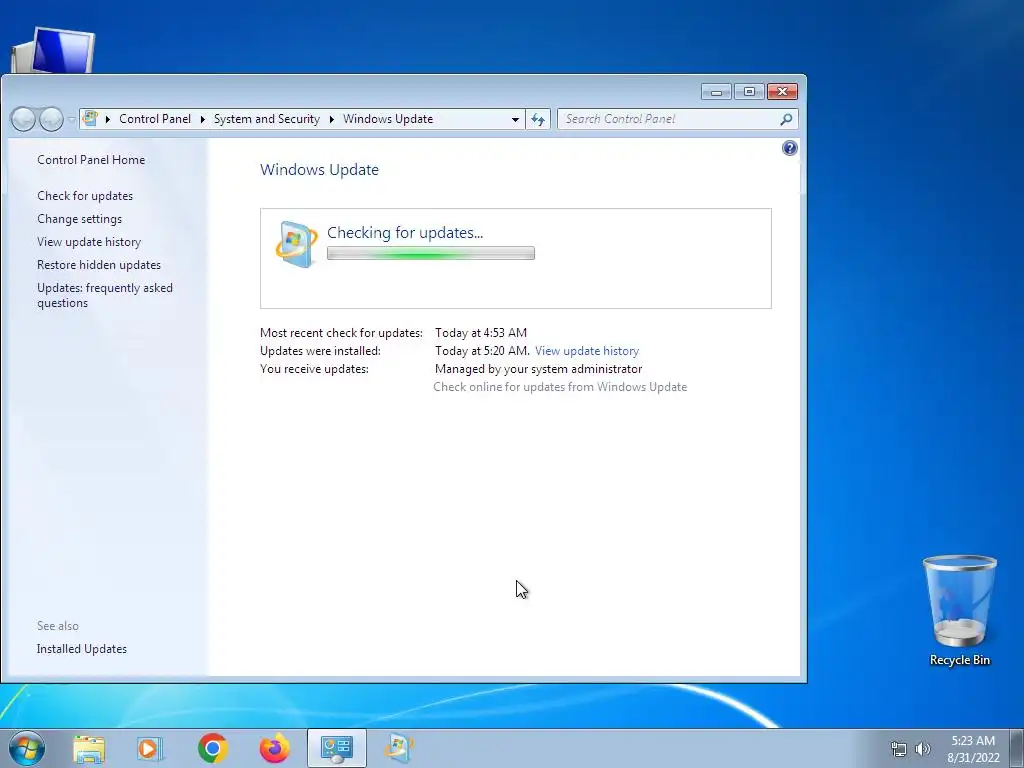Maximize the Windows Update window

[x=749, y=91]
